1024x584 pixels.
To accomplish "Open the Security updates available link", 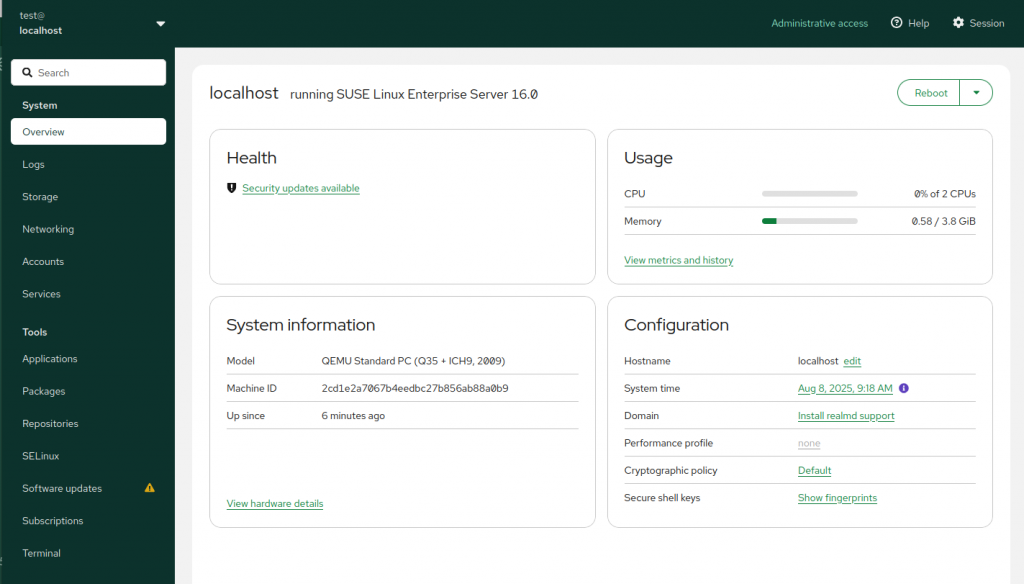I will (x=300, y=188).
